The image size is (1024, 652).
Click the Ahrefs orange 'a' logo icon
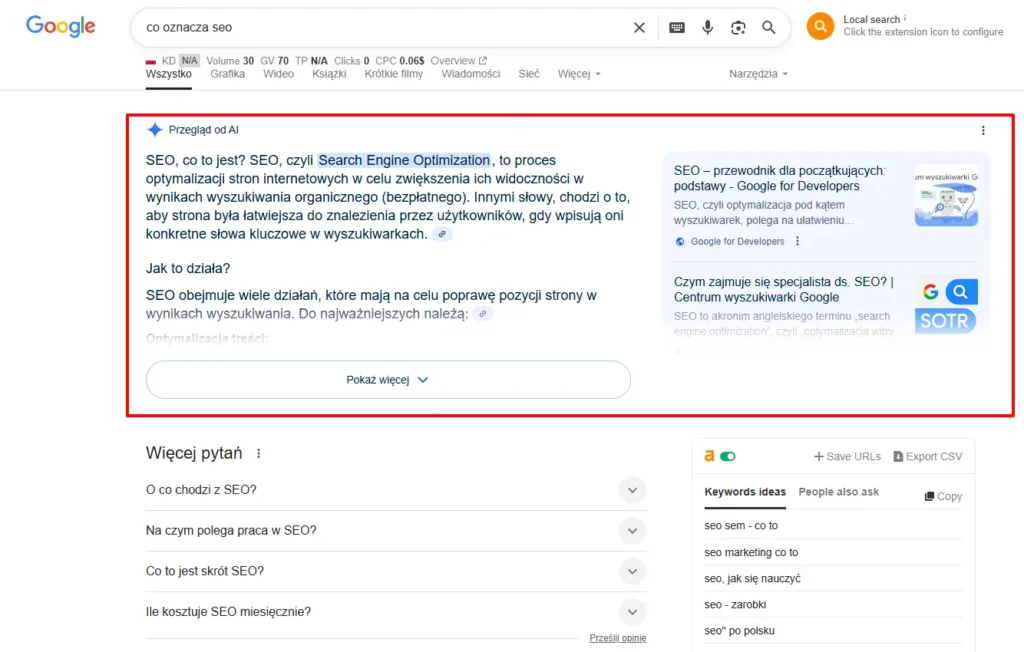click(x=709, y=456)
